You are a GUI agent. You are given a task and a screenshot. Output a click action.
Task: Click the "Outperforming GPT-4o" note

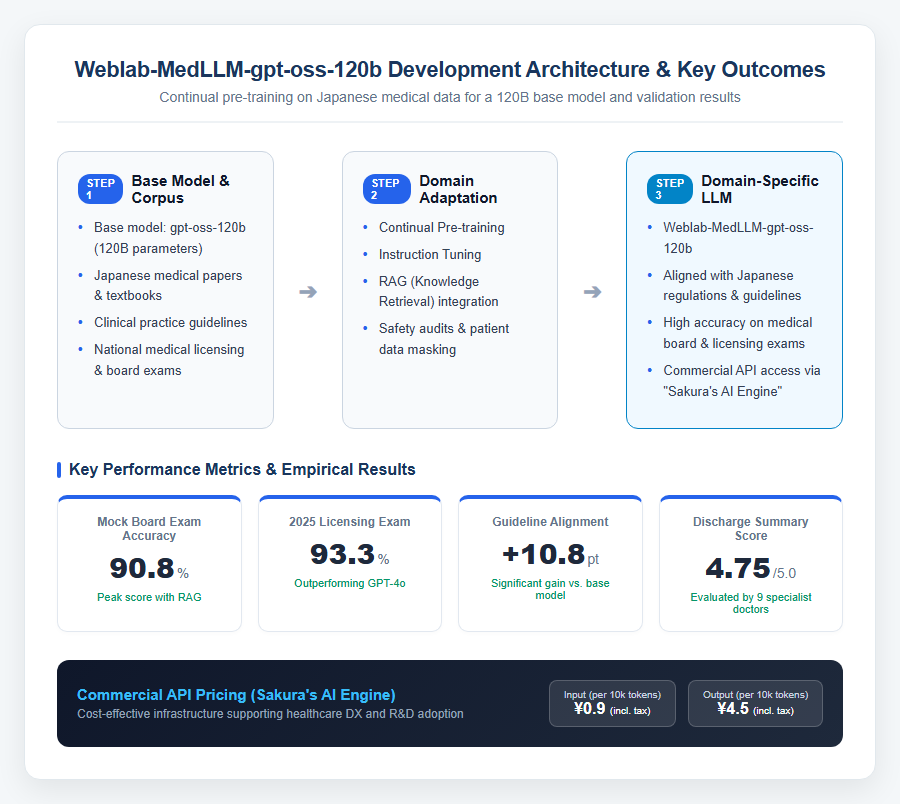[x=350, y=584]
